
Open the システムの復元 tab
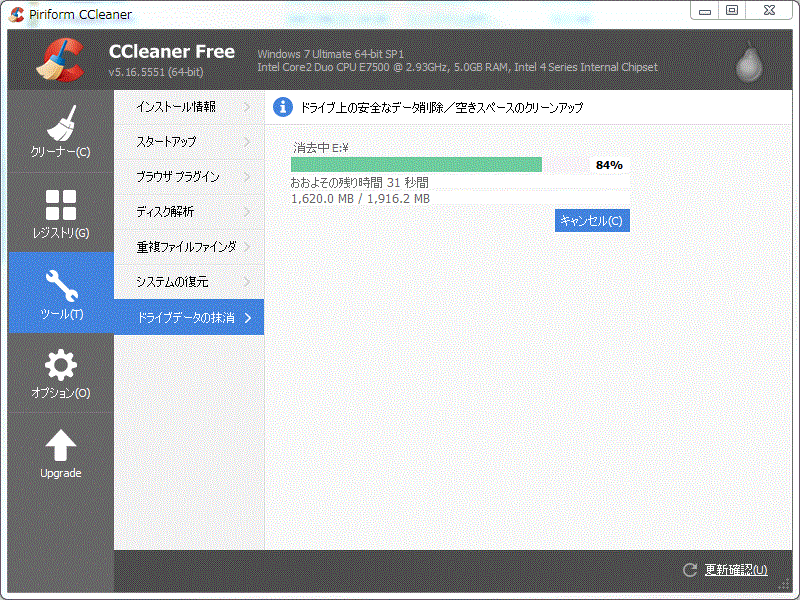point(189,282)
